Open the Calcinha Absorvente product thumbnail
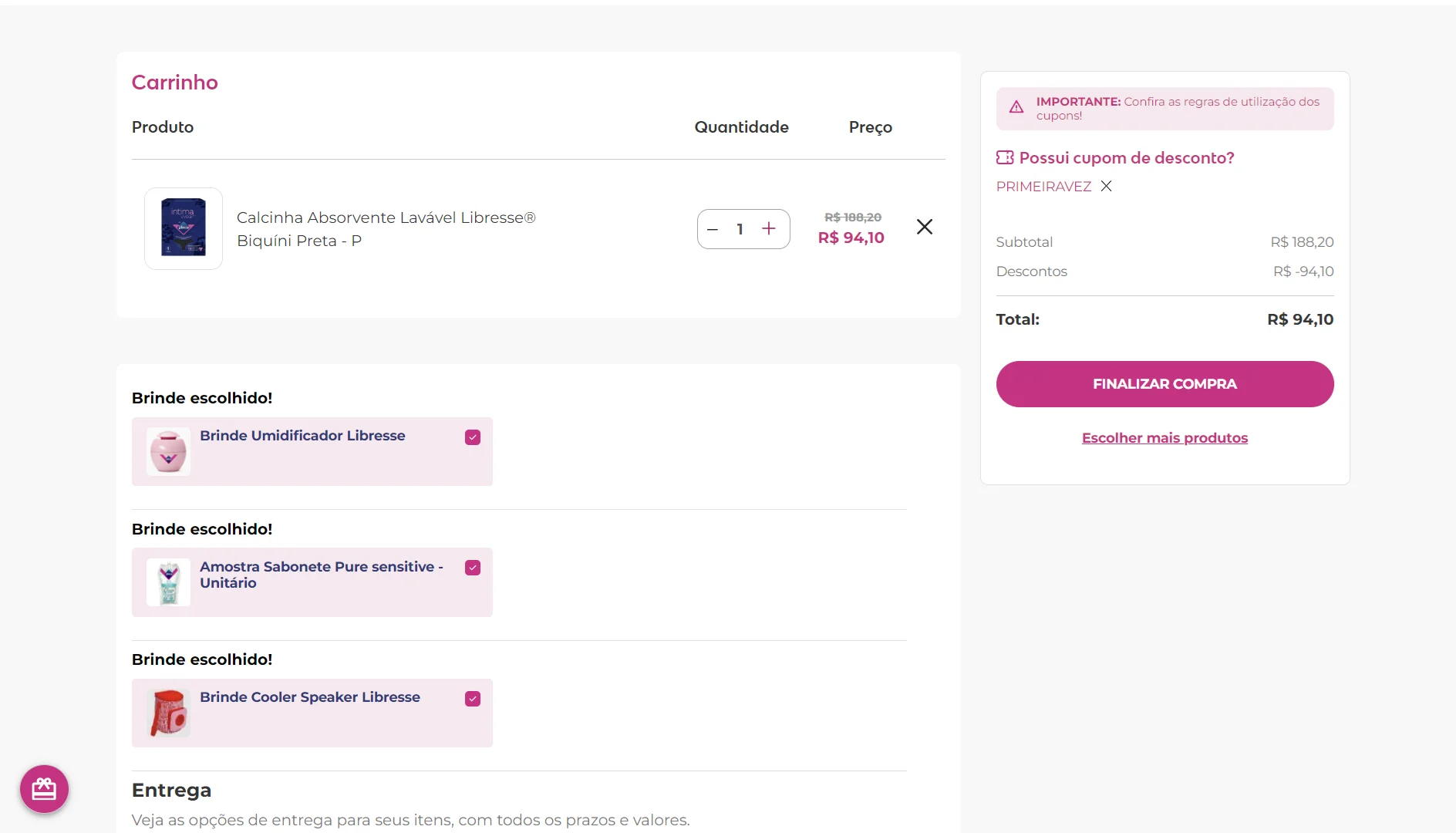 184,228
